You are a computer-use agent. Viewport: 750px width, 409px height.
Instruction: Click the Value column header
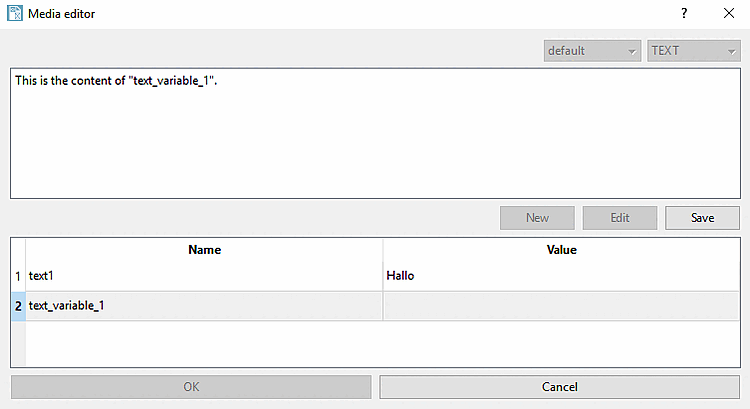pyautogui.click(x=561, y=250)
